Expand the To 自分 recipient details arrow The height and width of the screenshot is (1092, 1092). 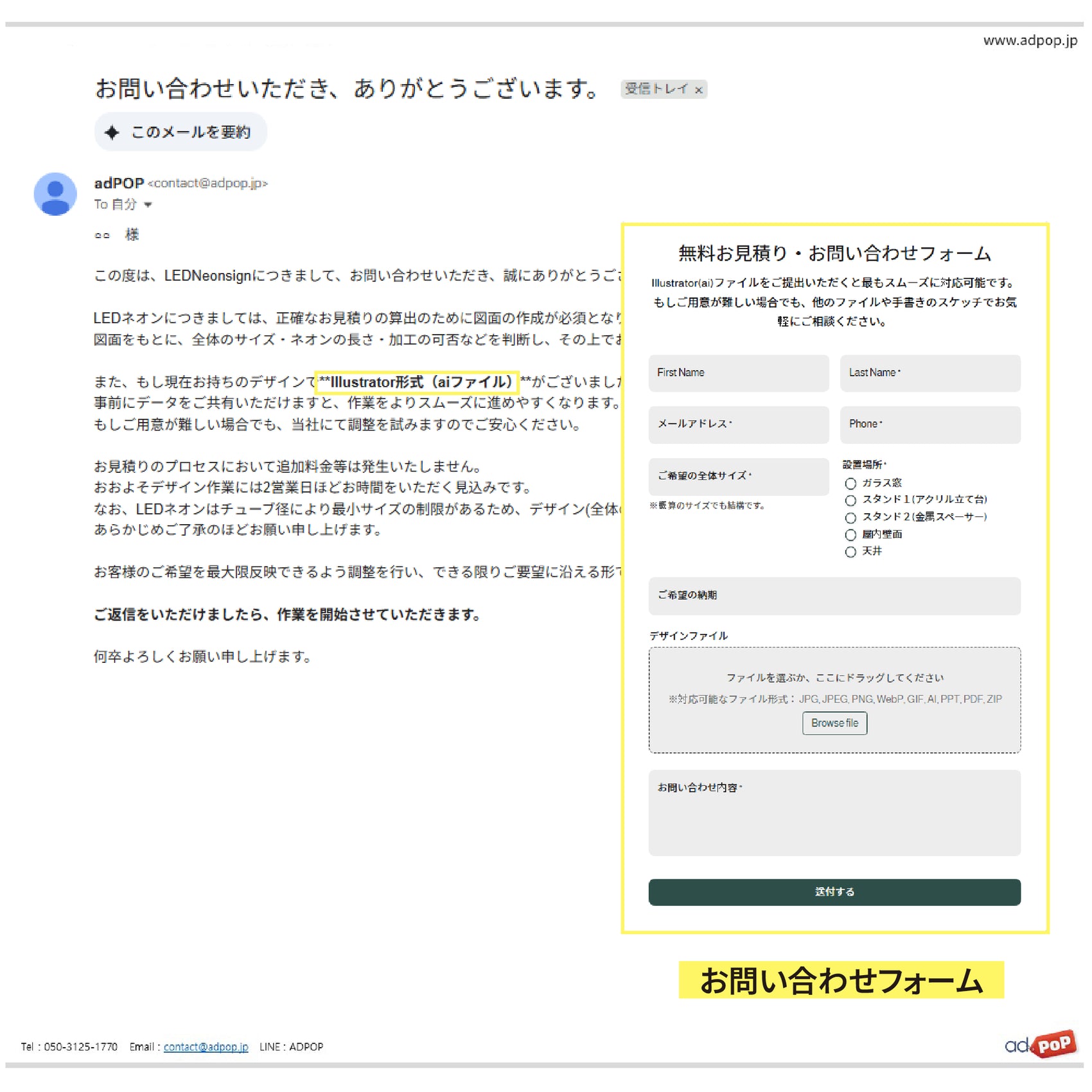coord(148,205)
